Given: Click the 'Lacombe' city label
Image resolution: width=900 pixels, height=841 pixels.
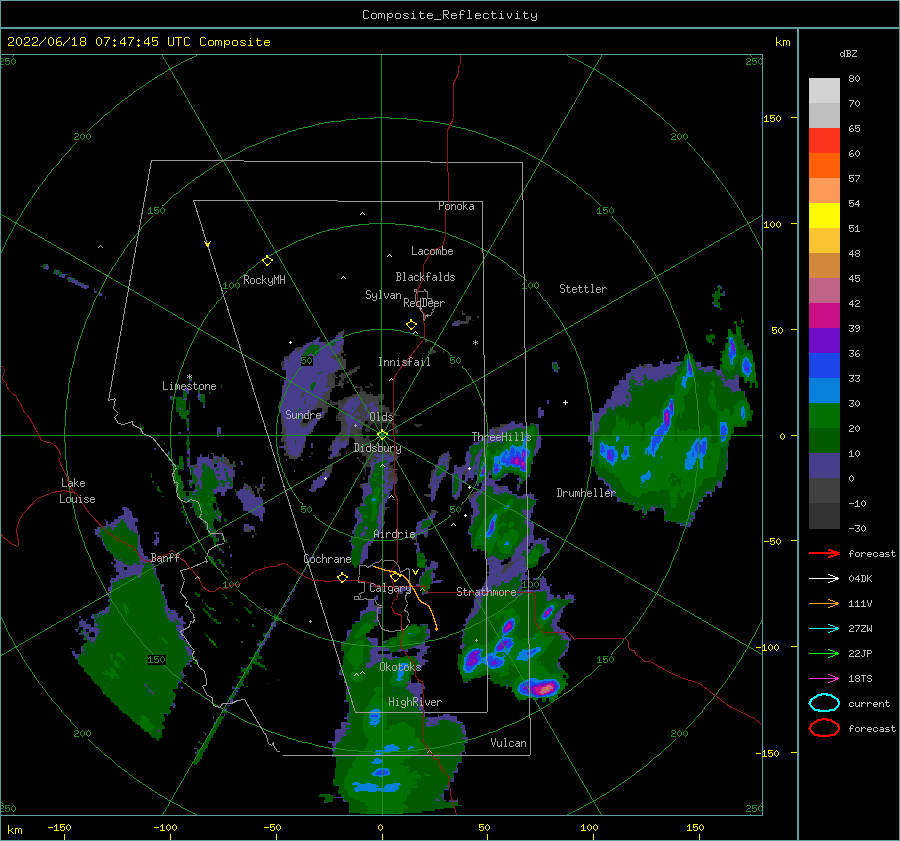Looking at the screenshot, I should (x=432, y=251).
